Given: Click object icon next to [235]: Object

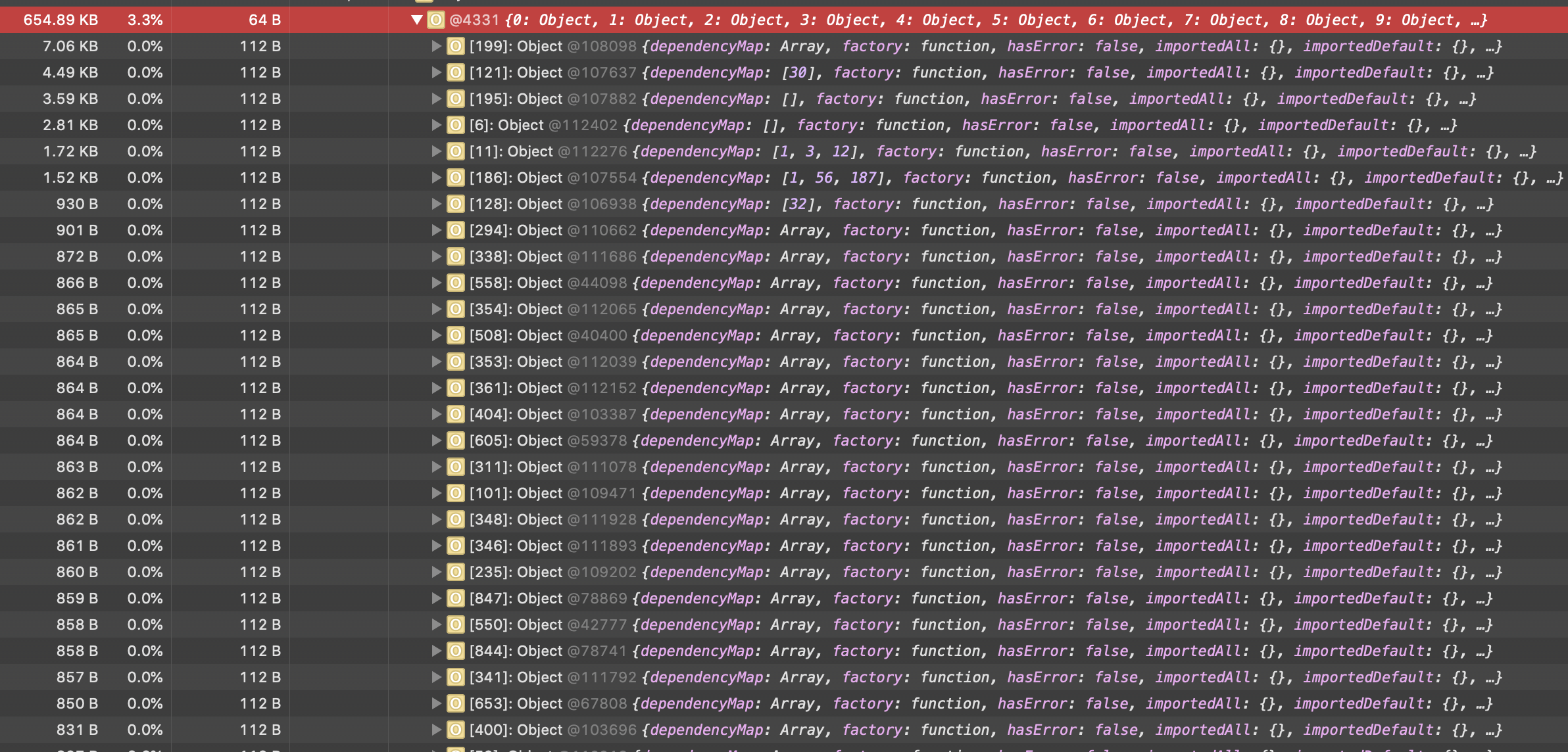Looking at the screenshot, I should (x=456, y=572).
